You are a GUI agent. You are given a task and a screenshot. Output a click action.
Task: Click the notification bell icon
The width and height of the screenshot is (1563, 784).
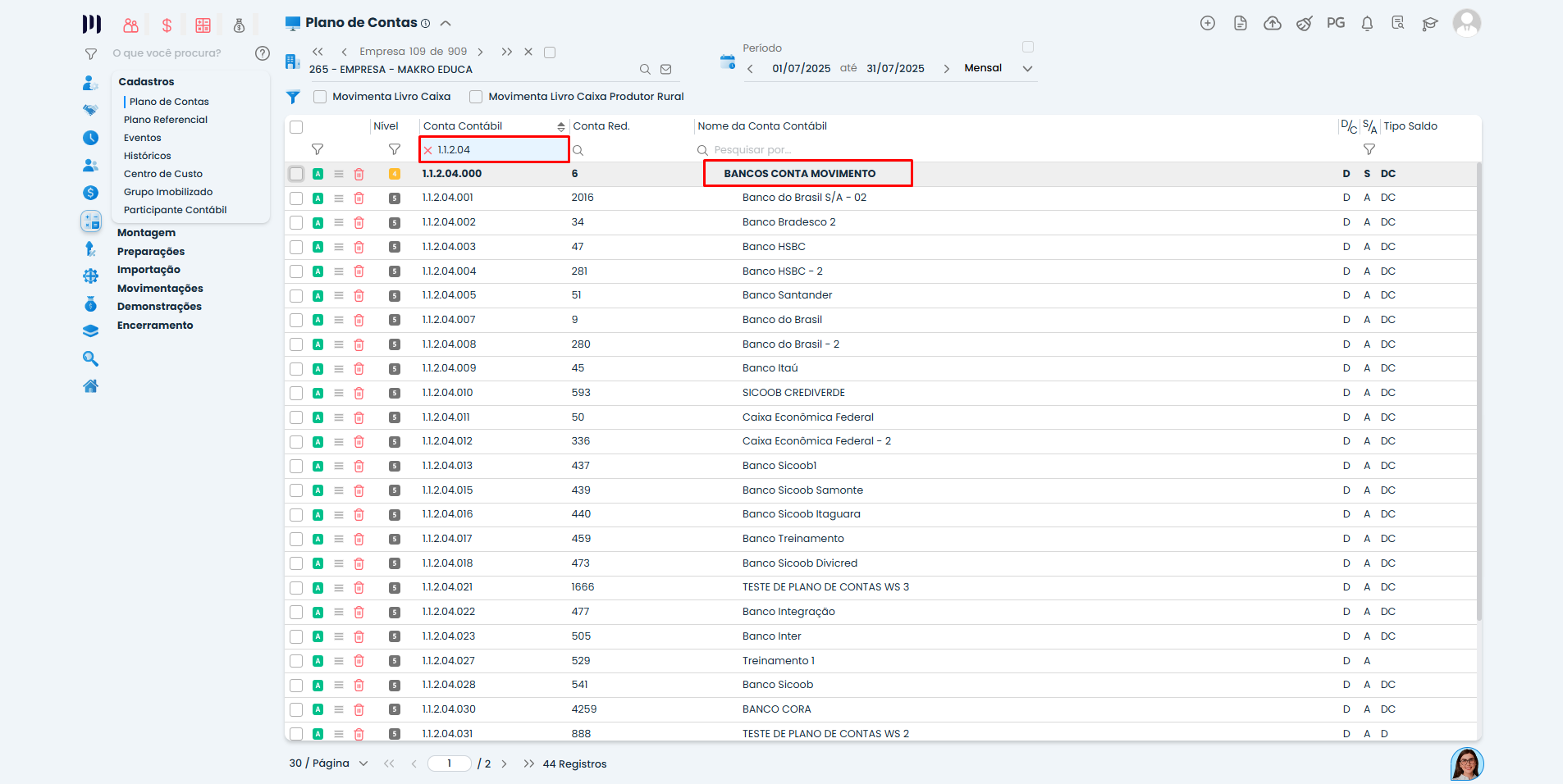(x=1367, y=24)
